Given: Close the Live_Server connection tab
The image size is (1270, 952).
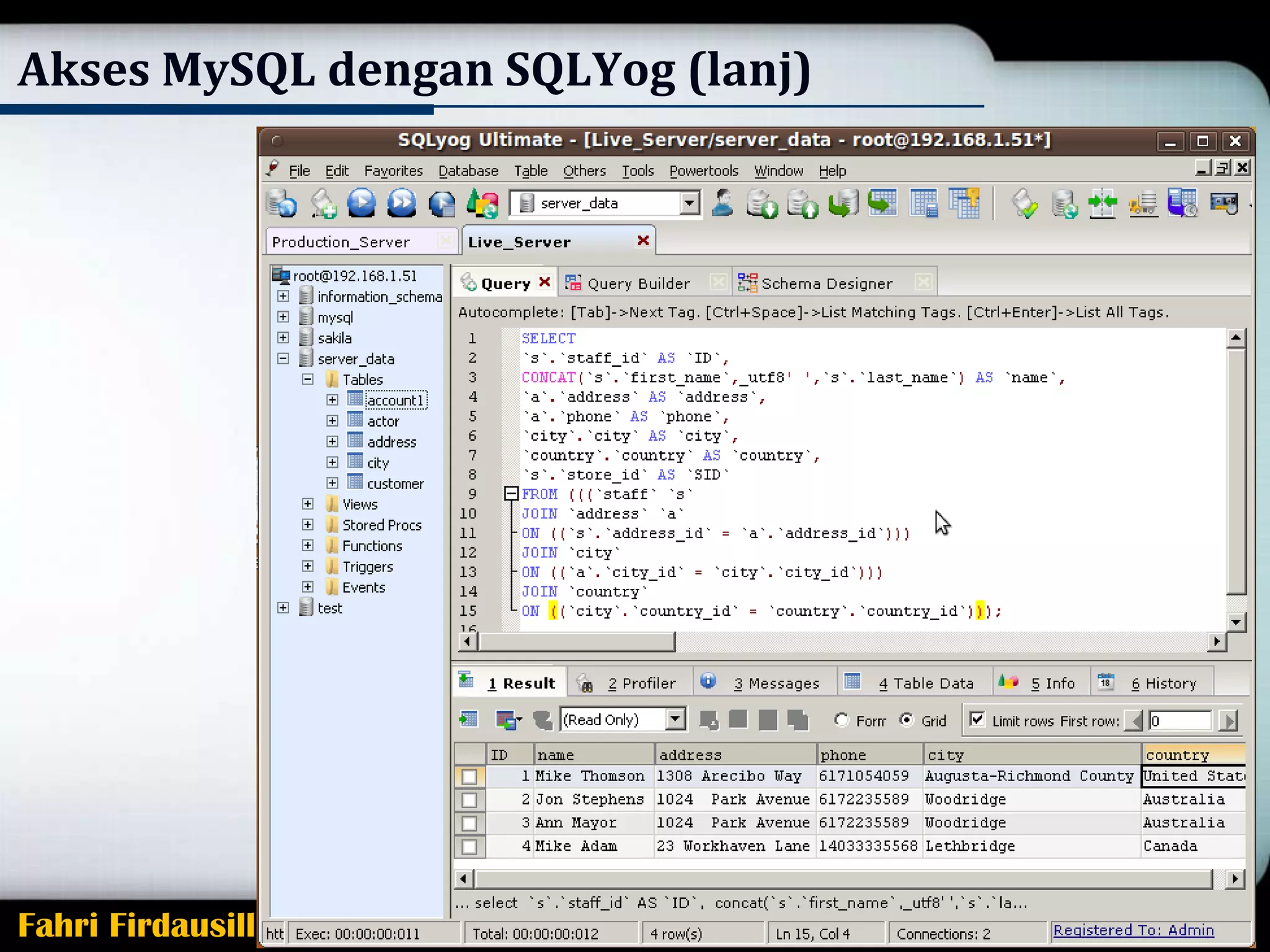Looking at the screenshot, I should click(x=643, y=240).
